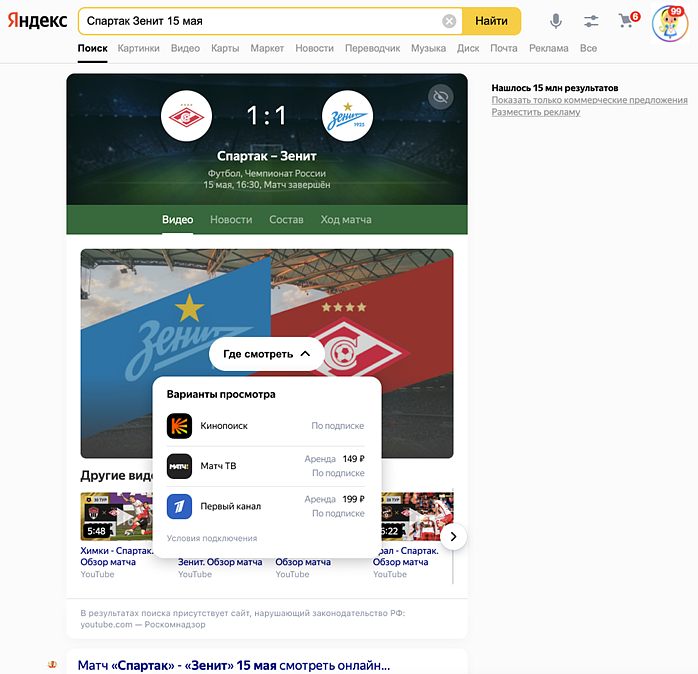
Task: Select the match widget Новости tab
Action: pyautogui.click(x=231, y=220)
